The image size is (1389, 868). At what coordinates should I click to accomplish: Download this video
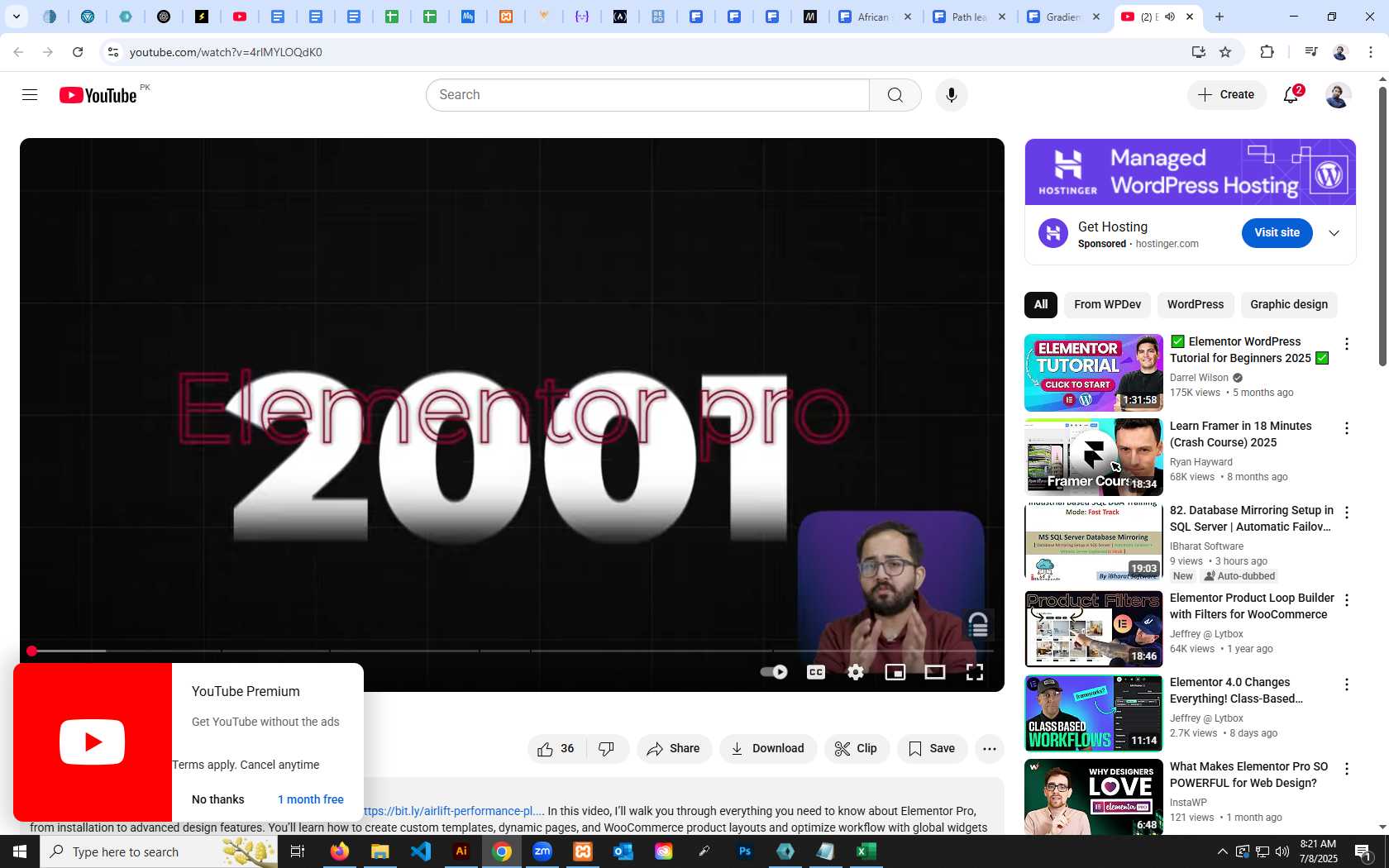pos(768,749)
